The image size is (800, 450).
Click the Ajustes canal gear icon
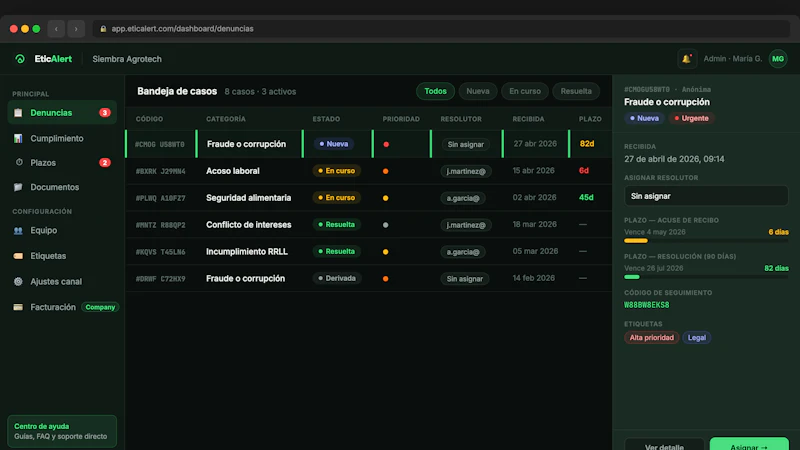tap(18, 282)
